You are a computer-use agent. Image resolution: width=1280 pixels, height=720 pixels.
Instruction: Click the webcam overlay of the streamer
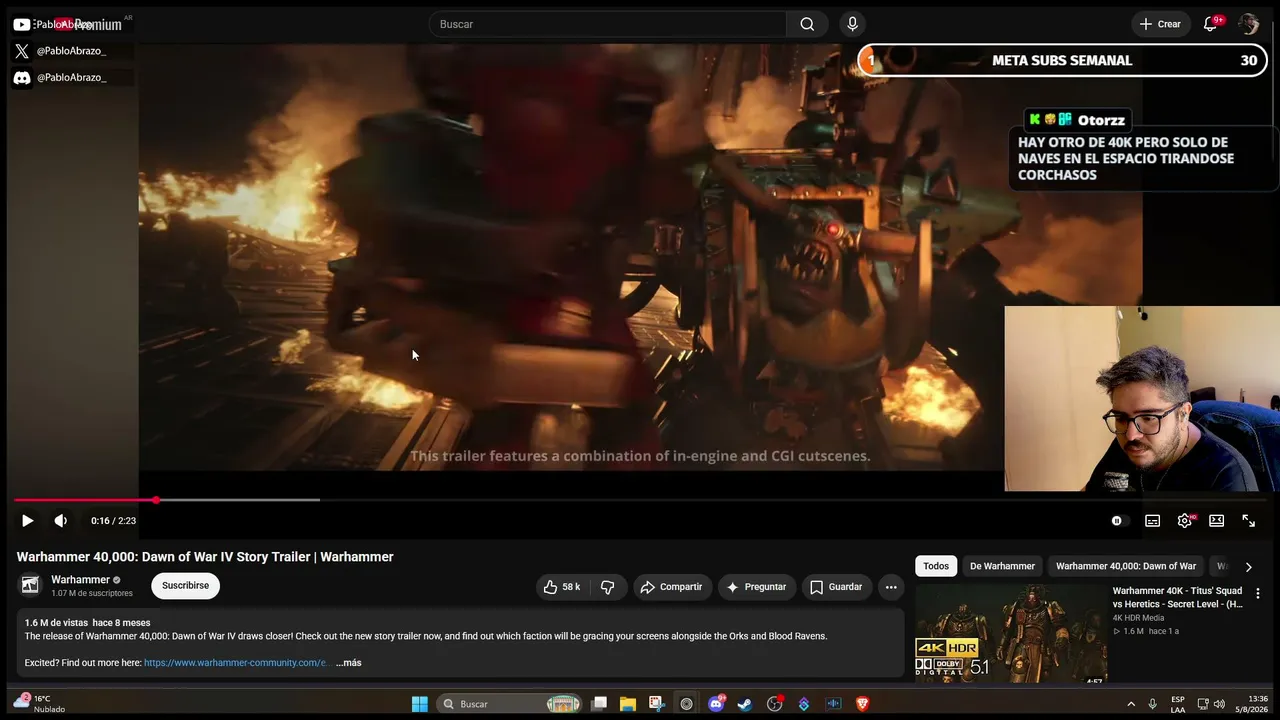click(x=1142, y=398)
